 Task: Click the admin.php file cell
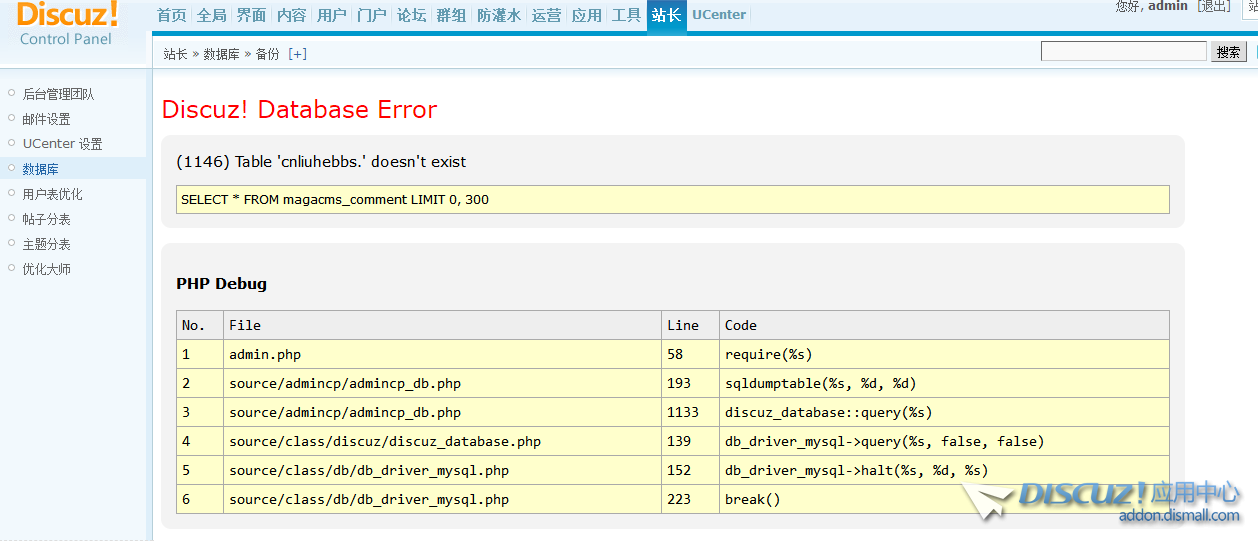click(442, 354)
